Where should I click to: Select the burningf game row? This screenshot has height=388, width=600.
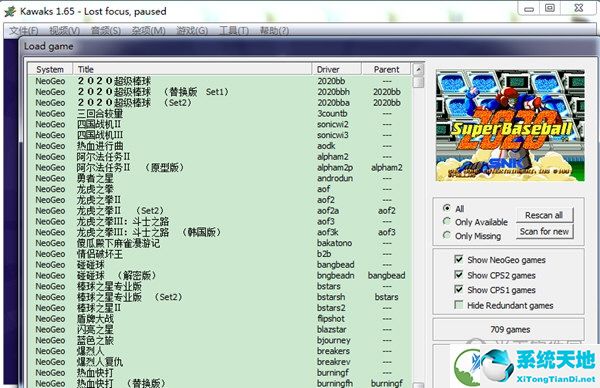(x=220, y=372)
